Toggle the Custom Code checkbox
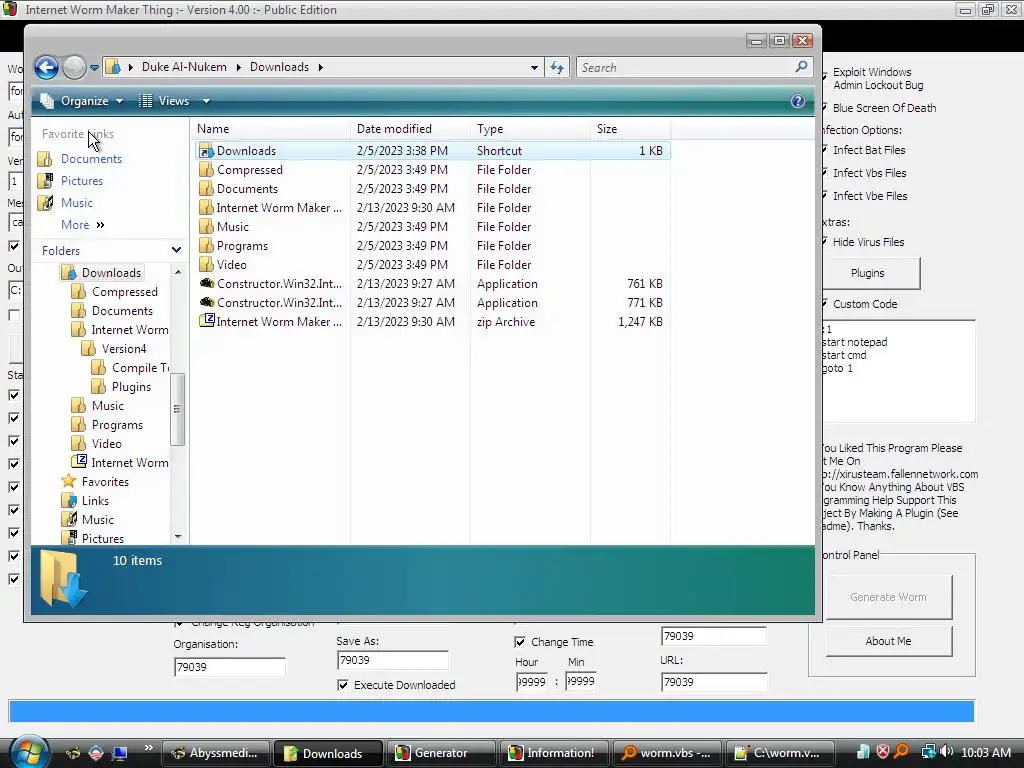Screen dimensions: 1024x768 825,304
